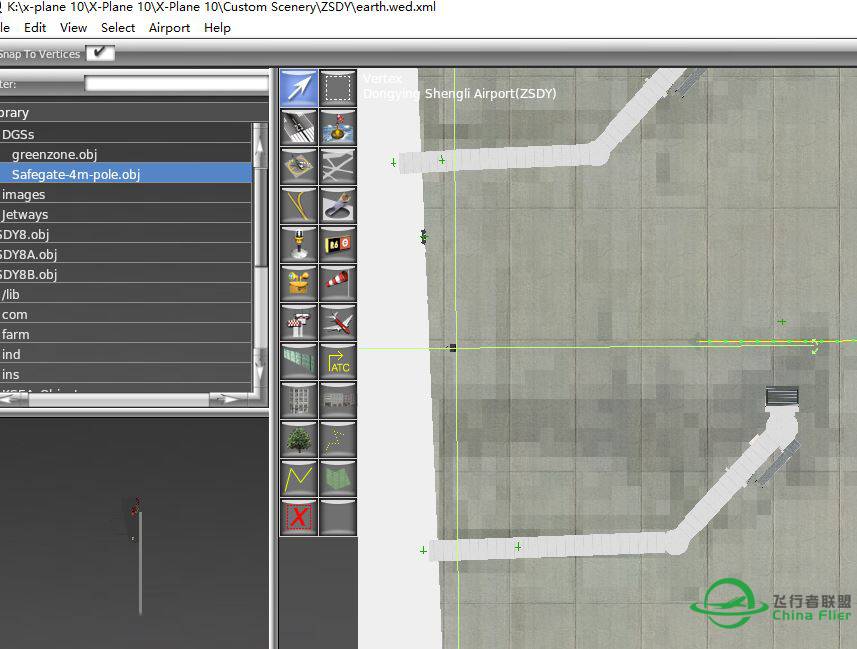
Task: Pick the yellow Line tool
Action: (x=298, y=478)
